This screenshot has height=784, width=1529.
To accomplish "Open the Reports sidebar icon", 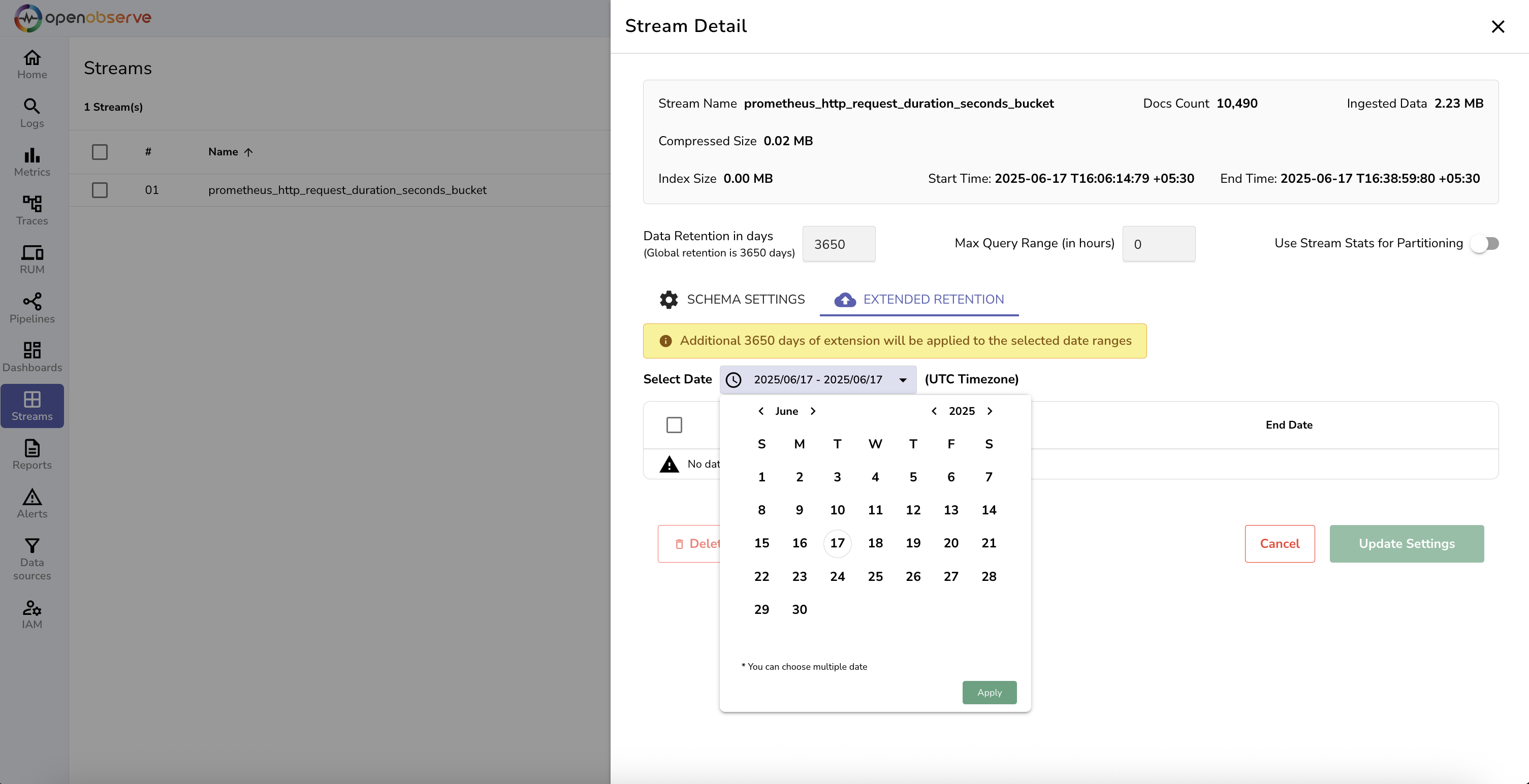I will (32, 454).
